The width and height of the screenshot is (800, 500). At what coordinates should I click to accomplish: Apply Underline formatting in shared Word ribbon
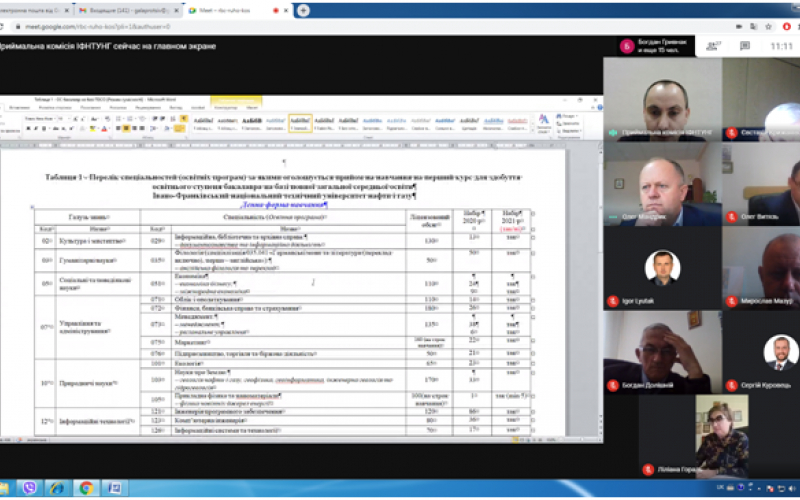point(43,129)
